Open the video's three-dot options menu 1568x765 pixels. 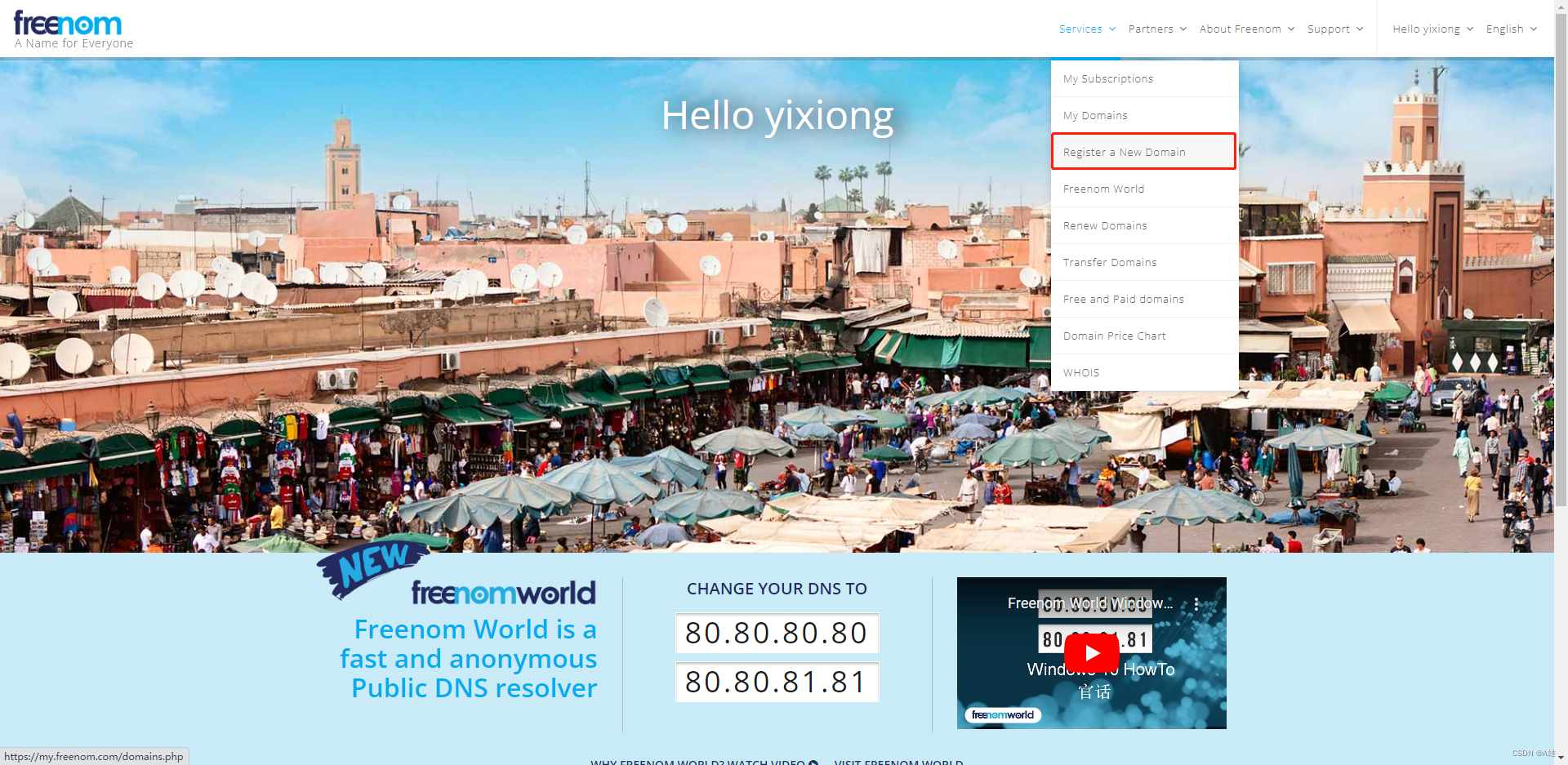pyautogui.click(x=1196, y=604)
